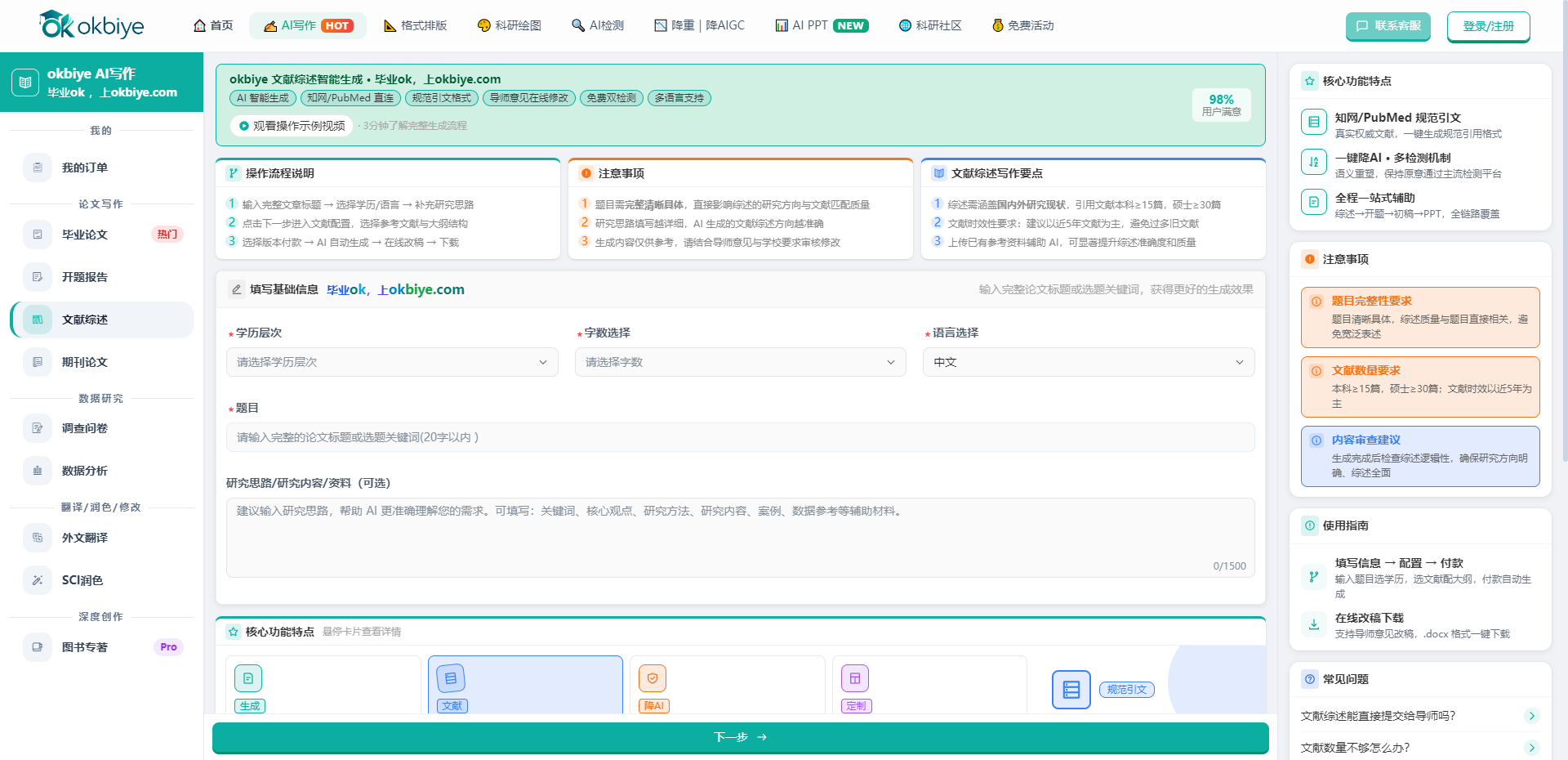Open 格式排版 navigation item
Image resolution: width=1568 pixels, height=760 pixels.
[x=416, y=25]
